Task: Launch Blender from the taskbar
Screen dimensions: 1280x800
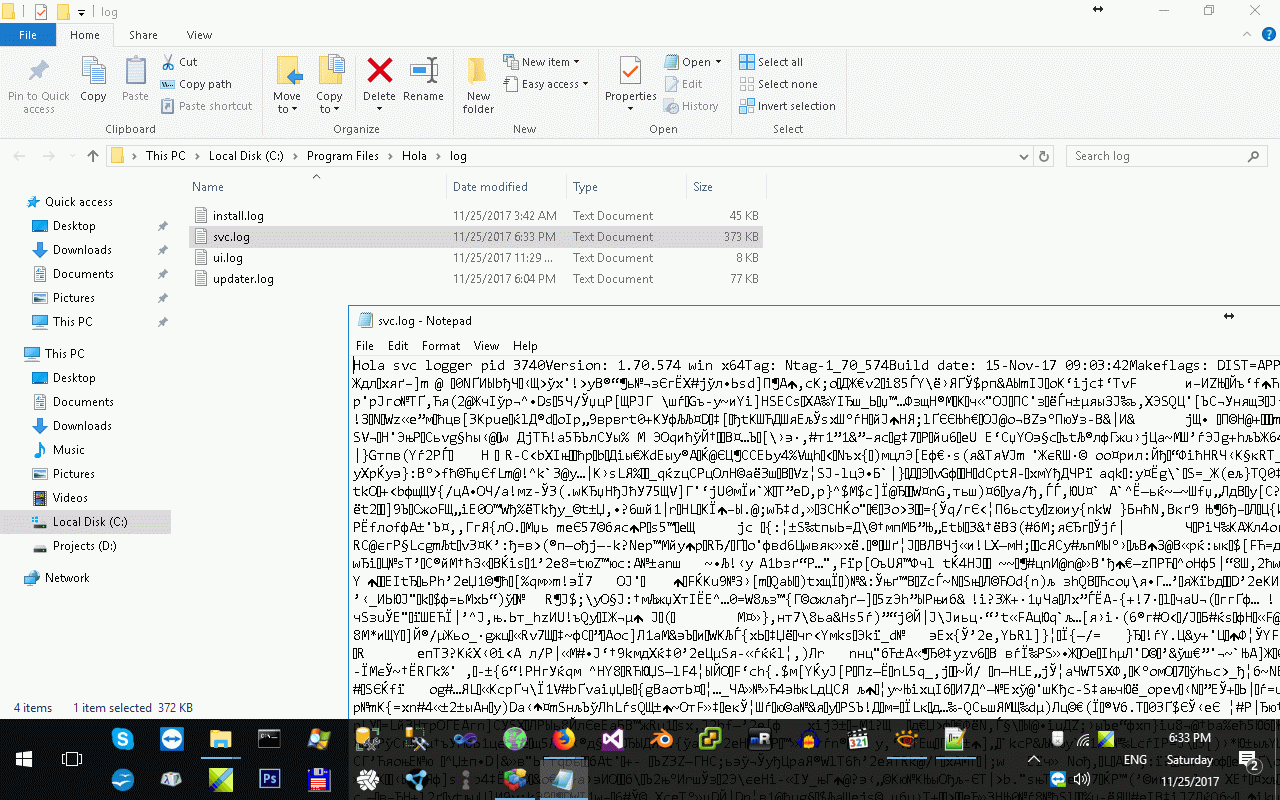Action: coord(662,739)
